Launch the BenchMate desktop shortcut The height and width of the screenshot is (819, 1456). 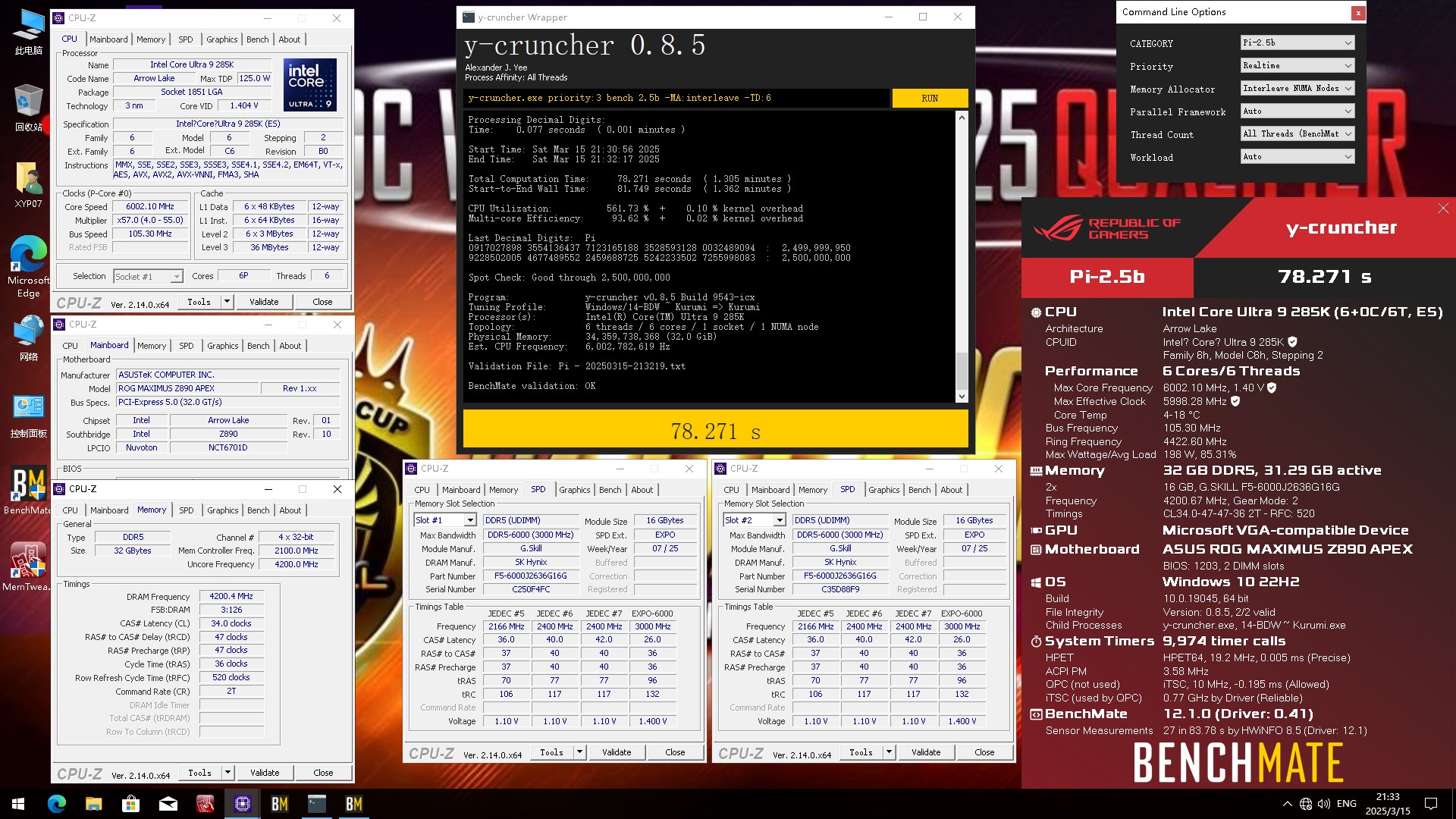pyautogui.click(x=28, y=491)
